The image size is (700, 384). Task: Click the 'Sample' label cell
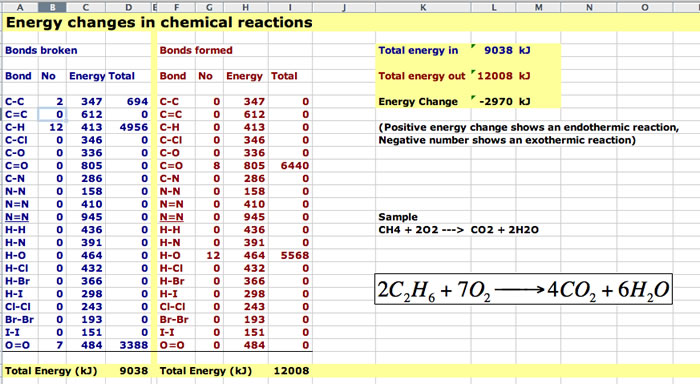398,217
